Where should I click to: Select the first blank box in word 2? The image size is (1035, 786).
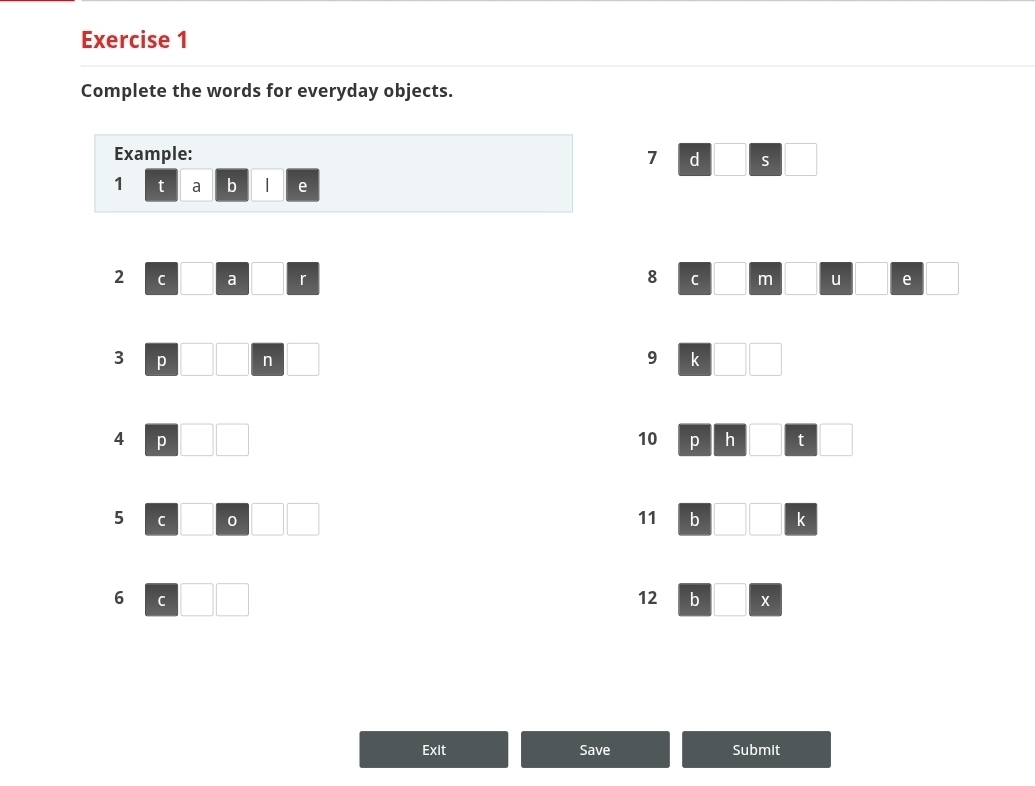click(x=197, y=278)
